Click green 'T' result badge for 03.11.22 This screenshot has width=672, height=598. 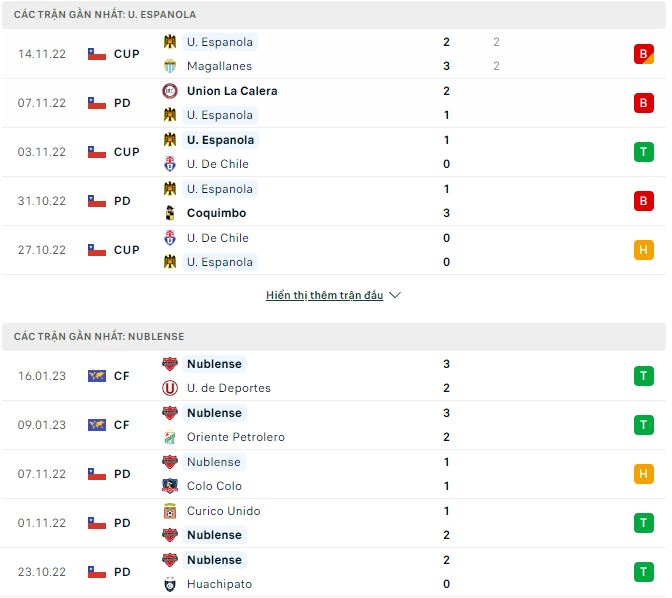[643, 152]
